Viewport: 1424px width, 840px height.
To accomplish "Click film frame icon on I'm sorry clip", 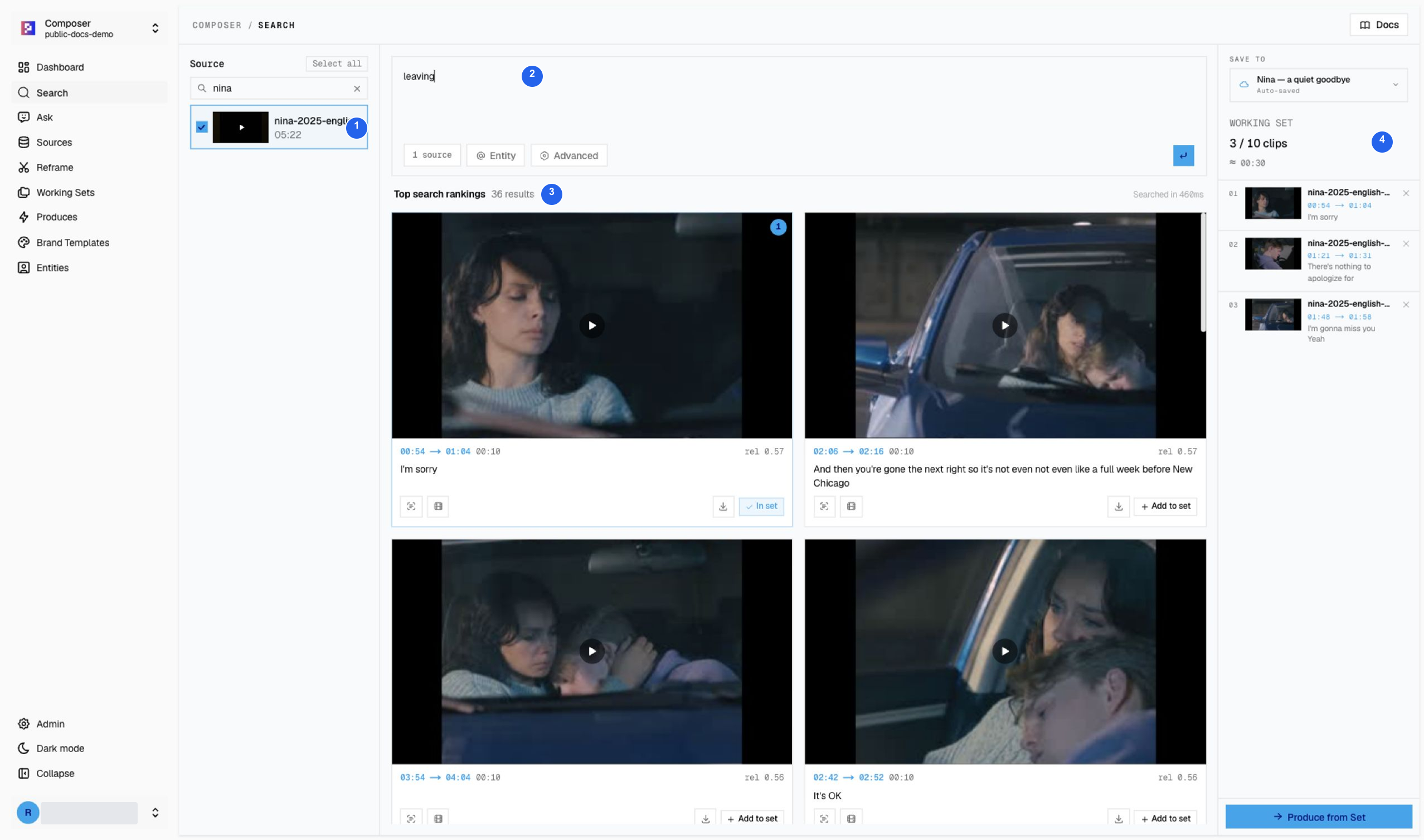I will 438,506.
